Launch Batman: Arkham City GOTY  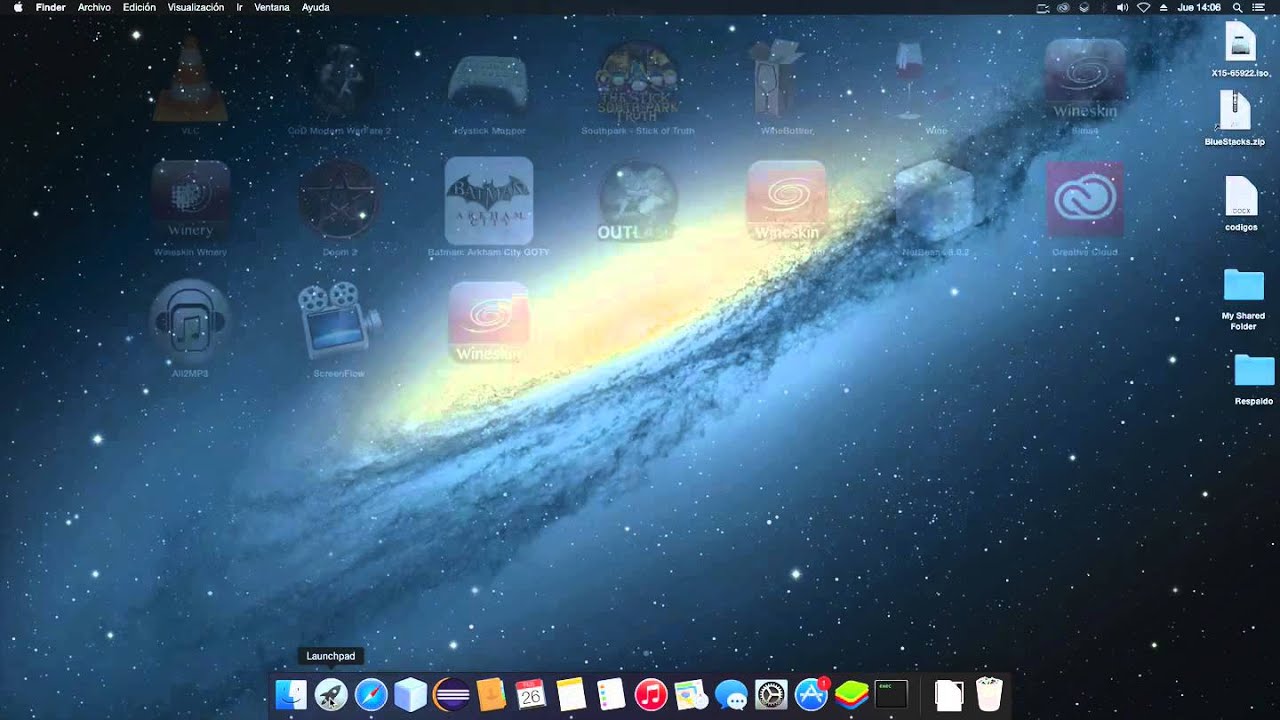(489, 200)
